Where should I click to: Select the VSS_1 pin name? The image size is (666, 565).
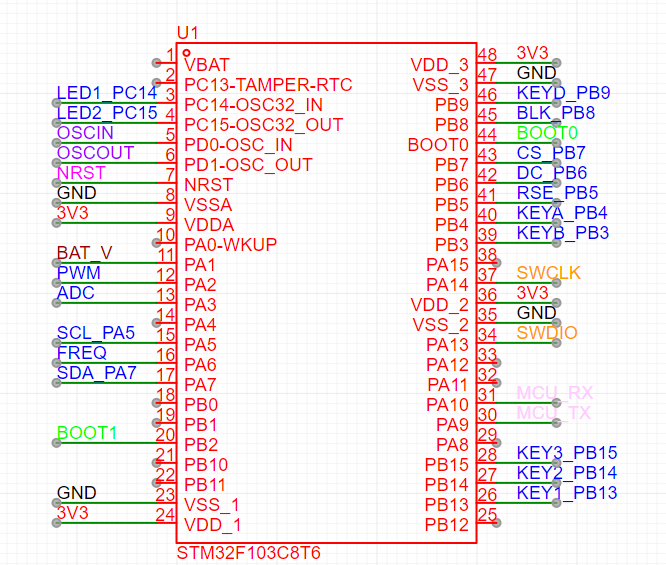point(212,505)
